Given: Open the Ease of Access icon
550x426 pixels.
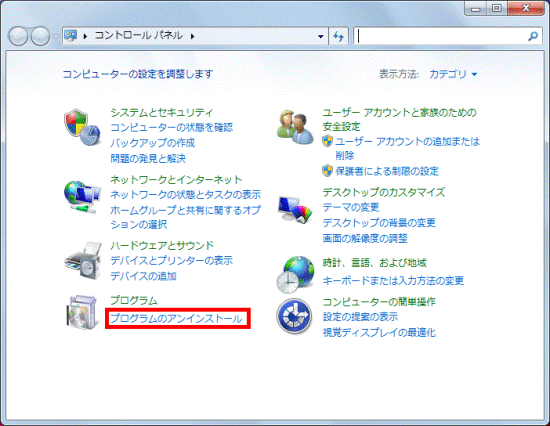Looking at the screenshot, I should (x=294, y=316).
